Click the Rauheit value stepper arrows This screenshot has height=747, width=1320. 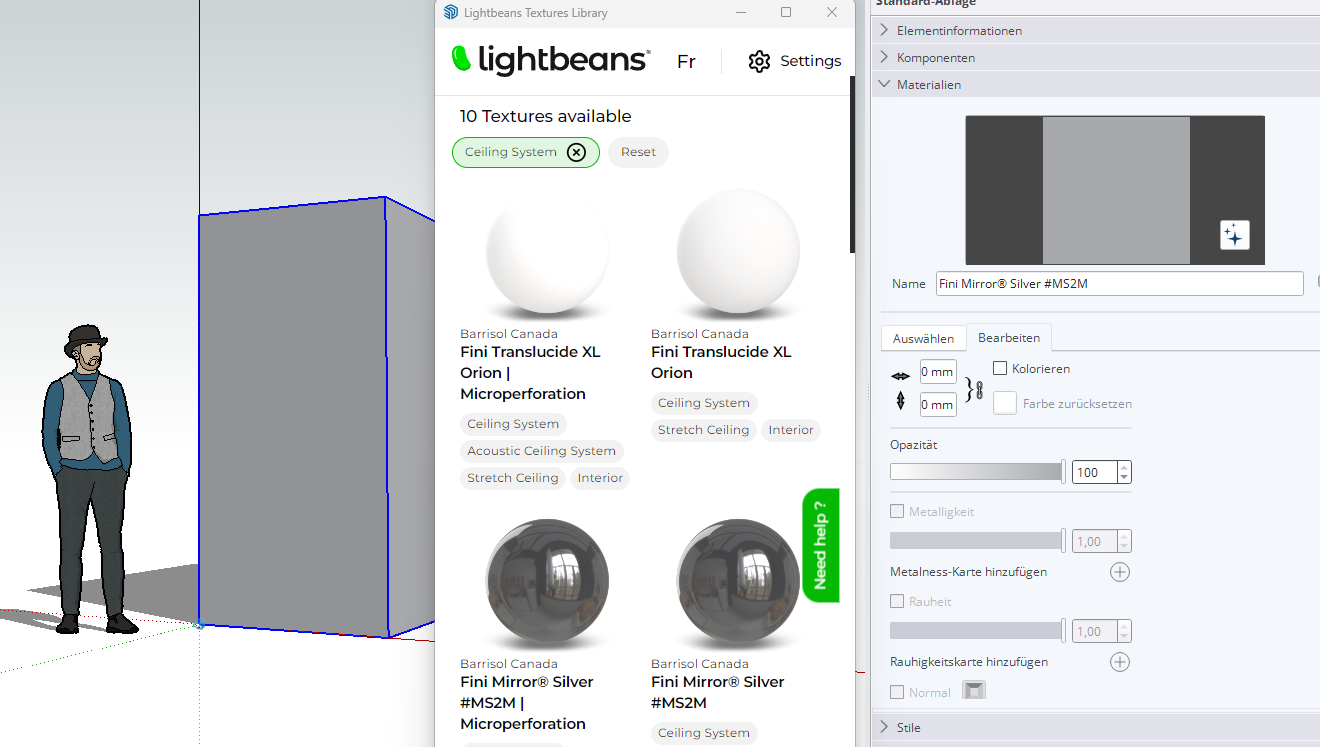point(1125,632)
